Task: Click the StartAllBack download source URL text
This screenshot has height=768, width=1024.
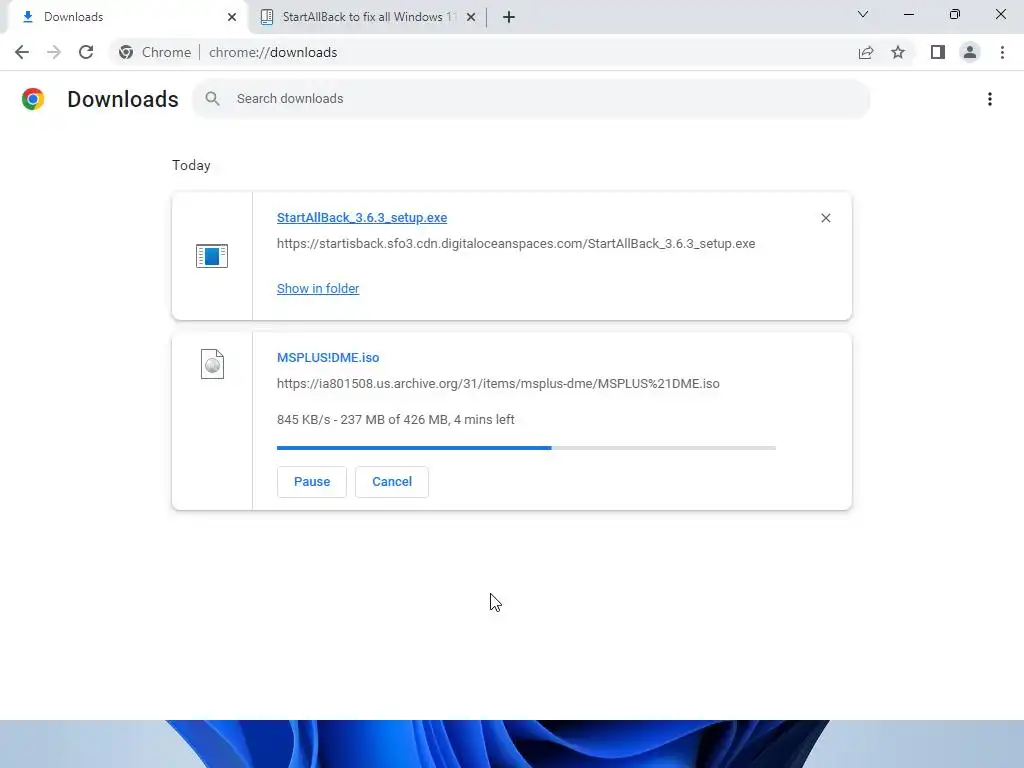Action: click(x=516, y=244)
